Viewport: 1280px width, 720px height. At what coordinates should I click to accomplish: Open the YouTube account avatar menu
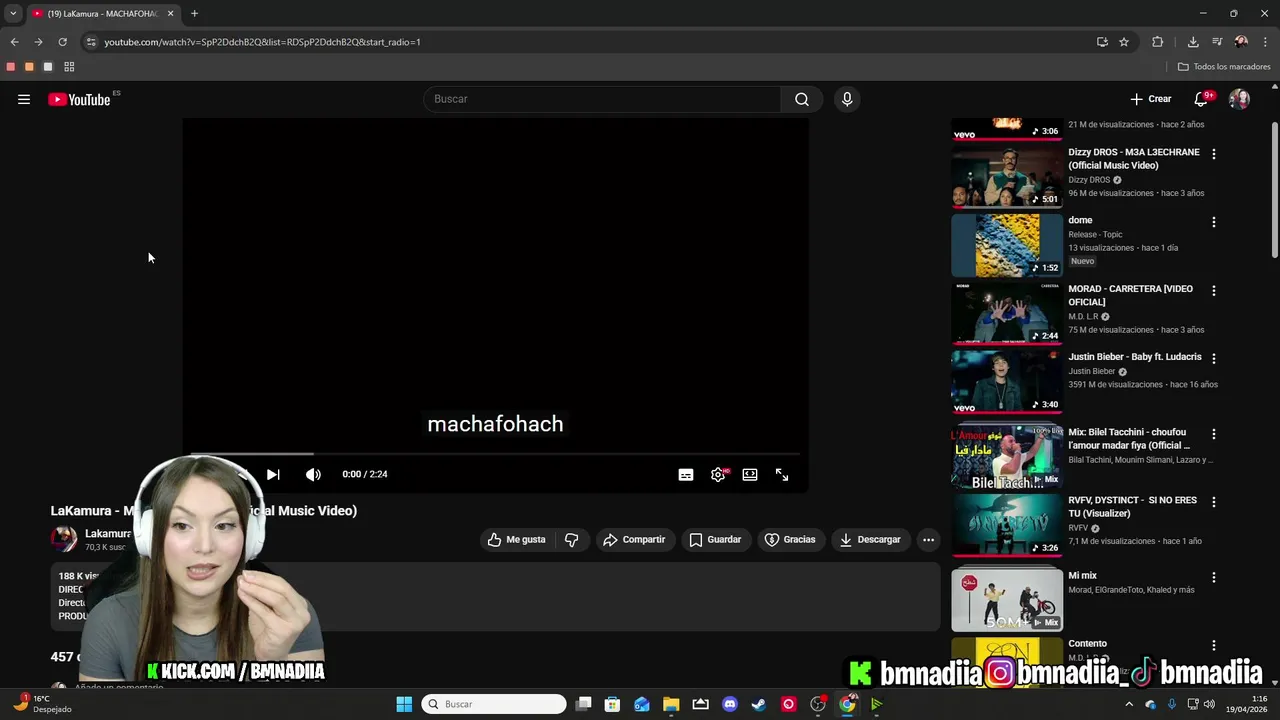[1239, 99]
